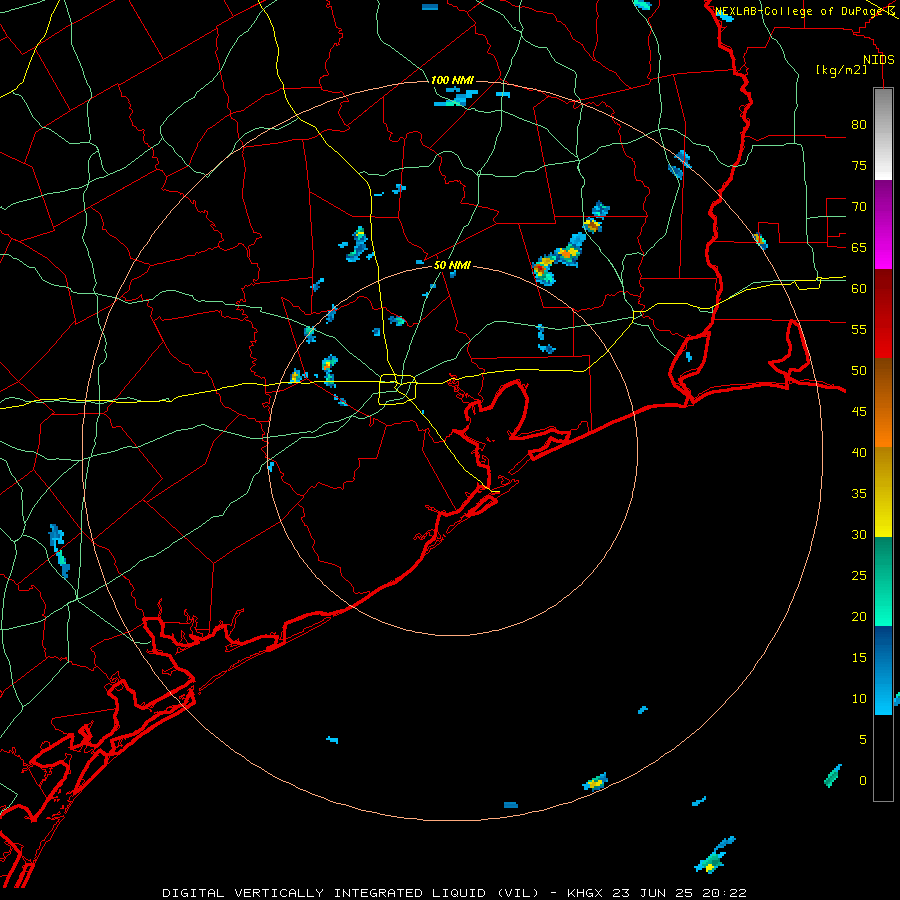This screenshot has height=900, width=900.
Task: Click the "55" scale value
Action: pyautogui.click(x=859, y=329)
